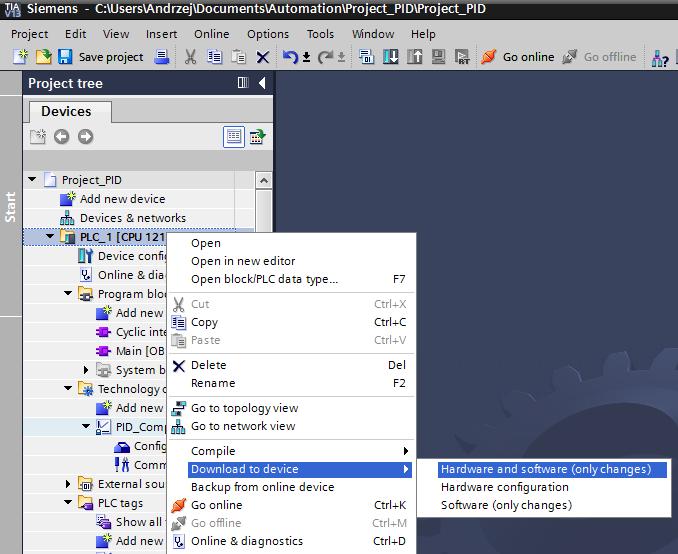
Task: Click the Copy toolbar icon
Action: [214, 57]
